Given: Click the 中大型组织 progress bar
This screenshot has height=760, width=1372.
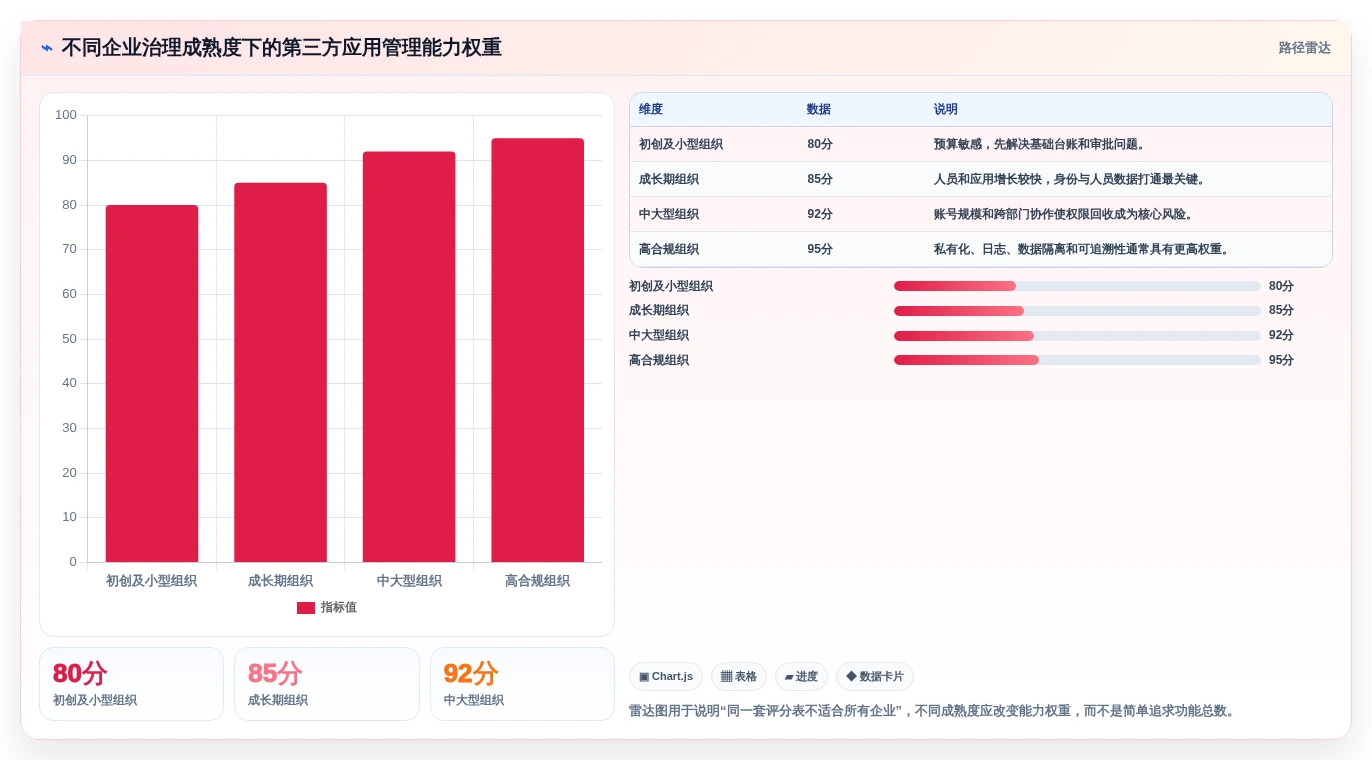Looking at the screenshot, I should 1077,336.
